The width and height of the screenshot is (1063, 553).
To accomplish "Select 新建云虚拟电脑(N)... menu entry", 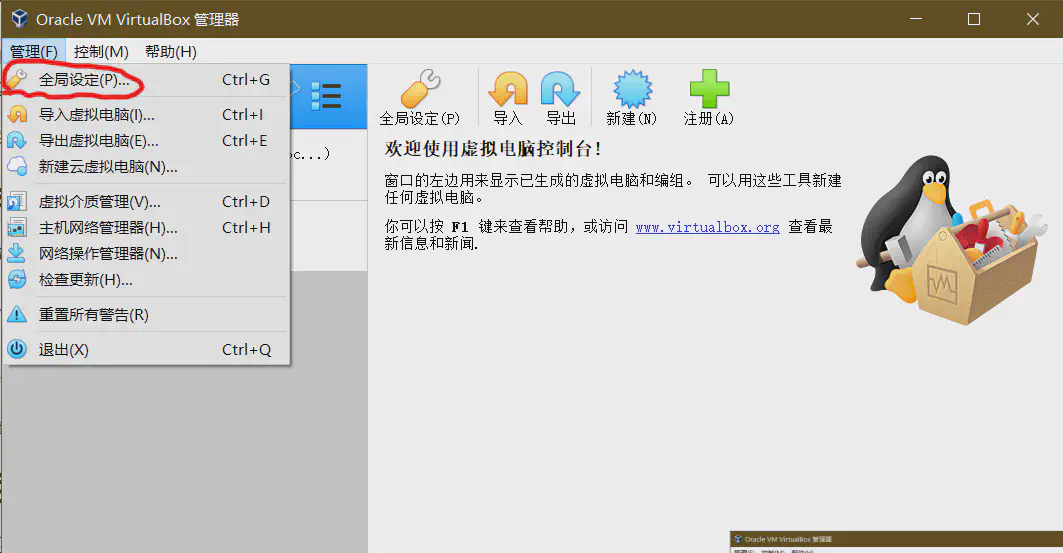I will 146,166.
